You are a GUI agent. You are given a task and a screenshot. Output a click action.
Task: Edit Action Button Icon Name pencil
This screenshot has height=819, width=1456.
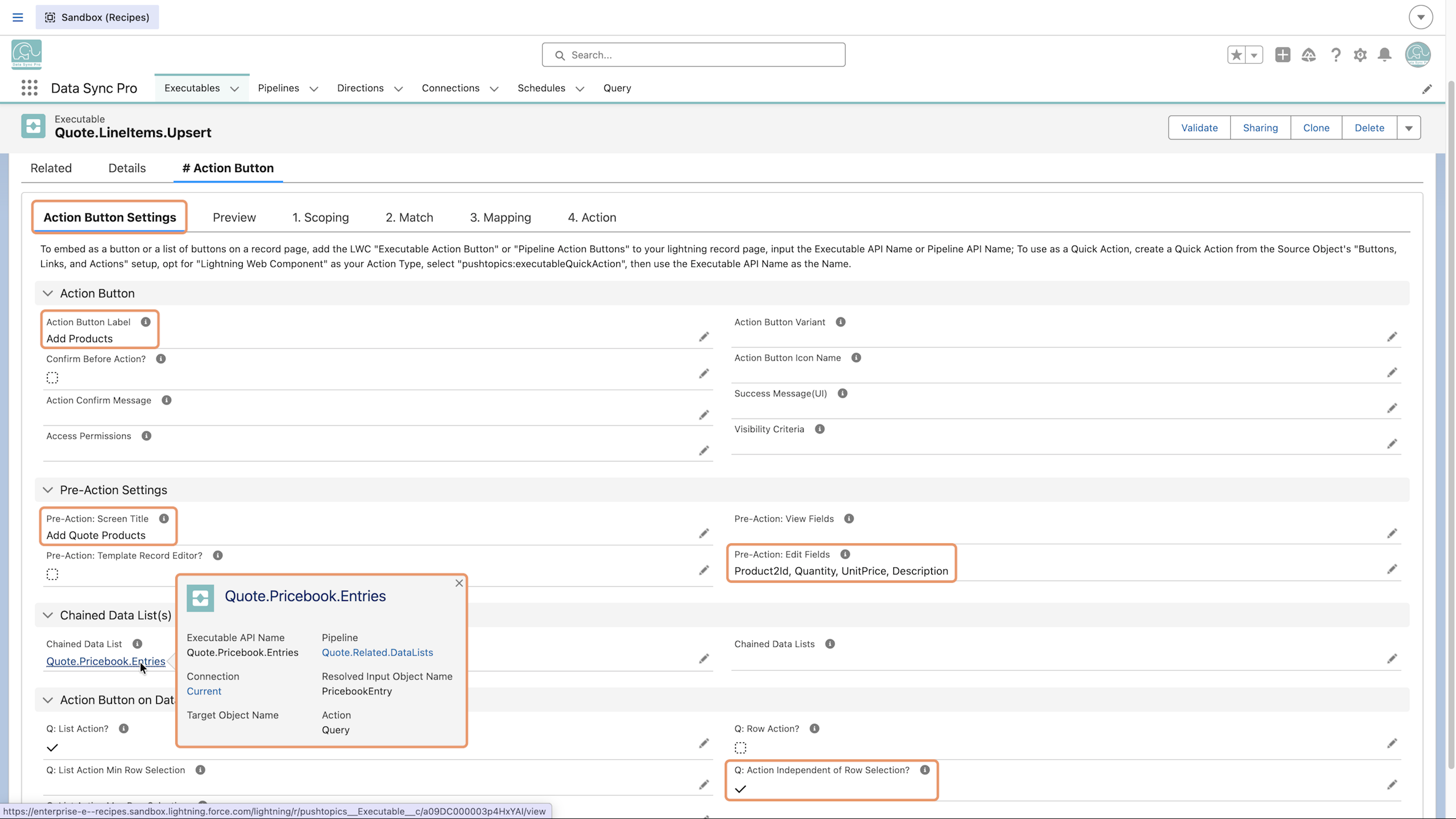click(x=1392, y=372)
